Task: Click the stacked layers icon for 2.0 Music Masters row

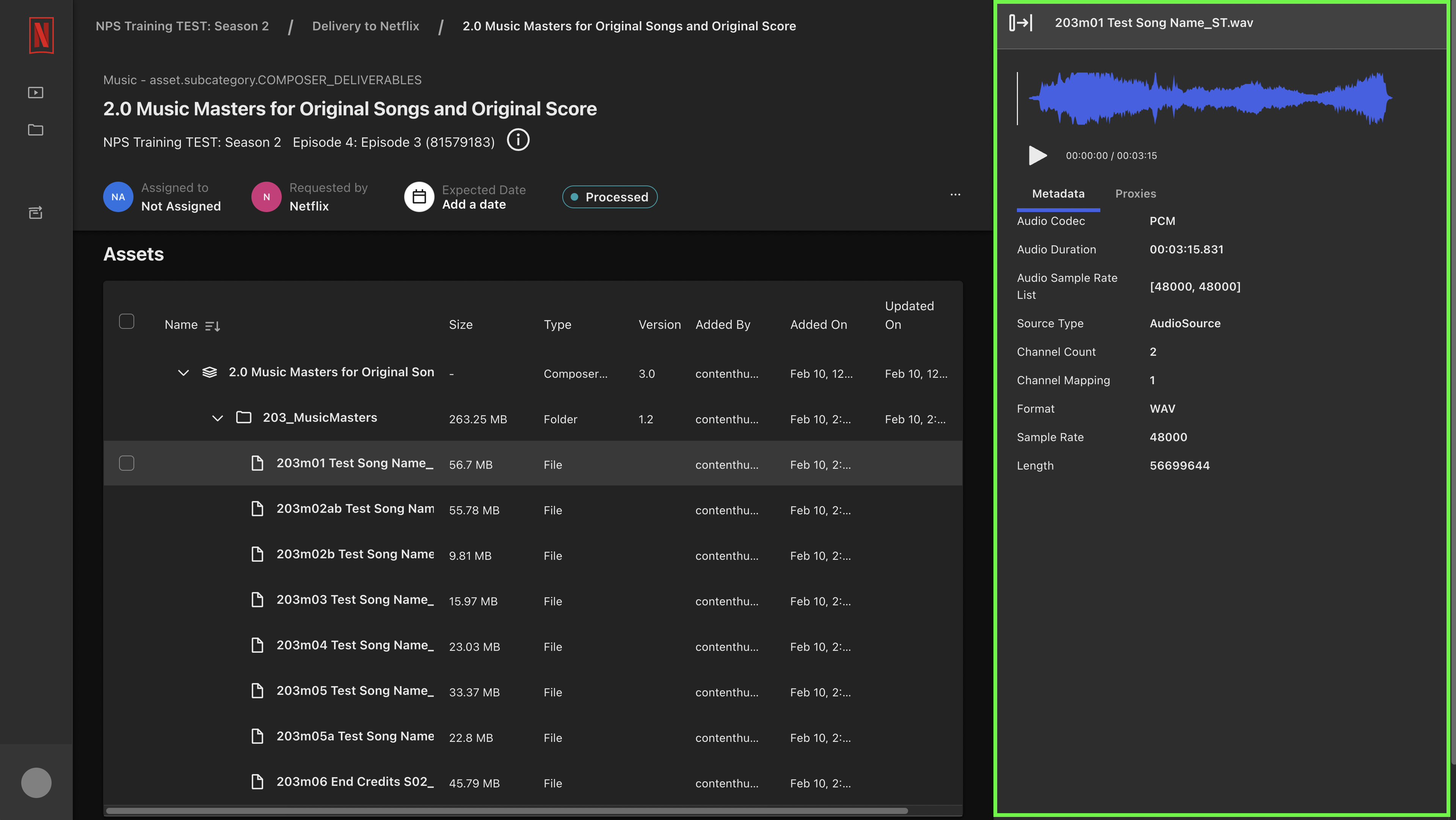Action: point(210,372)
